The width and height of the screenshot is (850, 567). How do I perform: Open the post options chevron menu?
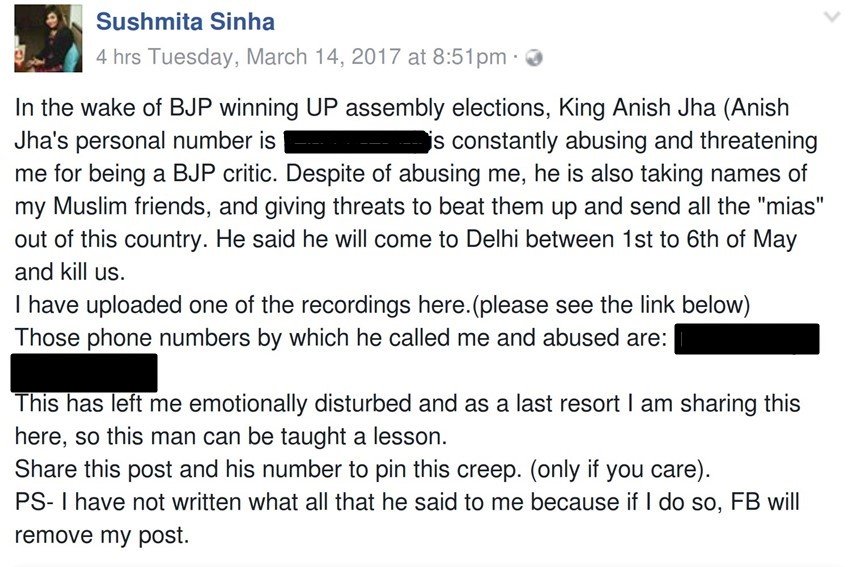[x=832, y=17]
